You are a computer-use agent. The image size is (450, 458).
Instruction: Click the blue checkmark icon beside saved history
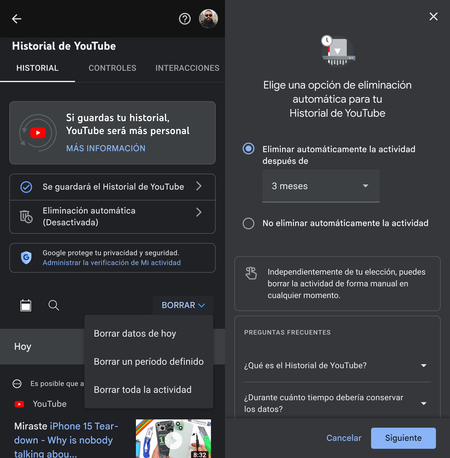pyautogui.click(x=26, y=187)
